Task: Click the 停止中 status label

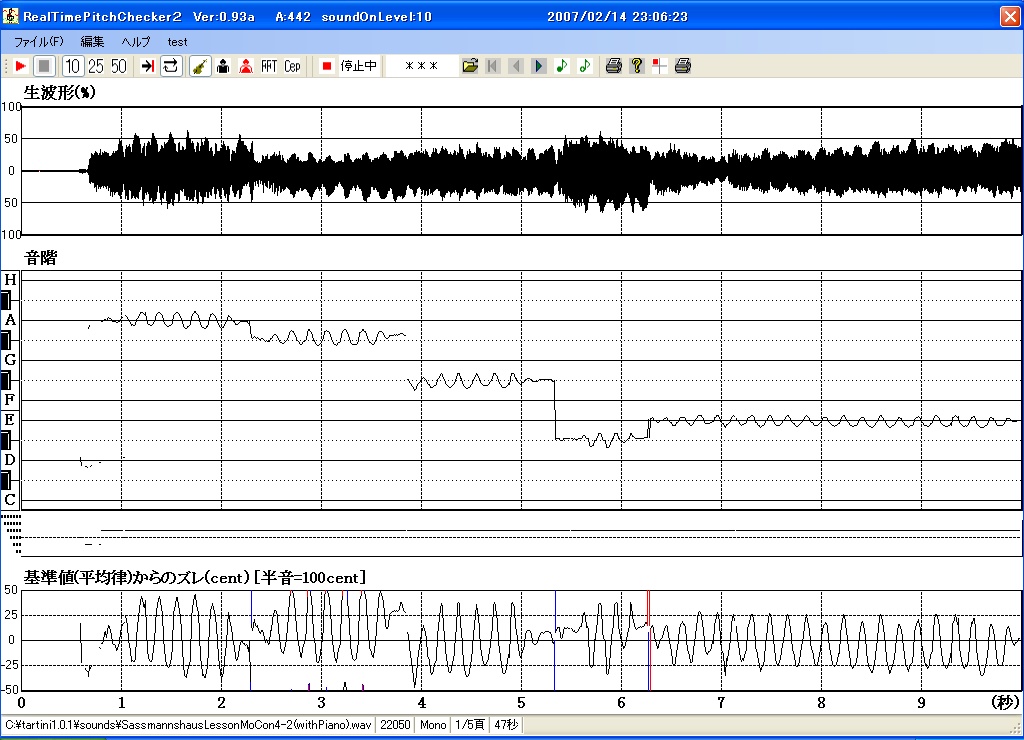Action: [359, 66]
